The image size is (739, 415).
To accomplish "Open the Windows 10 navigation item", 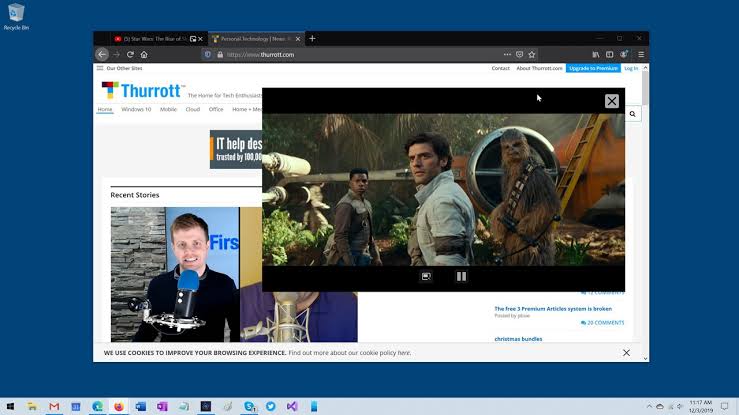I will (x=136, y=109).
